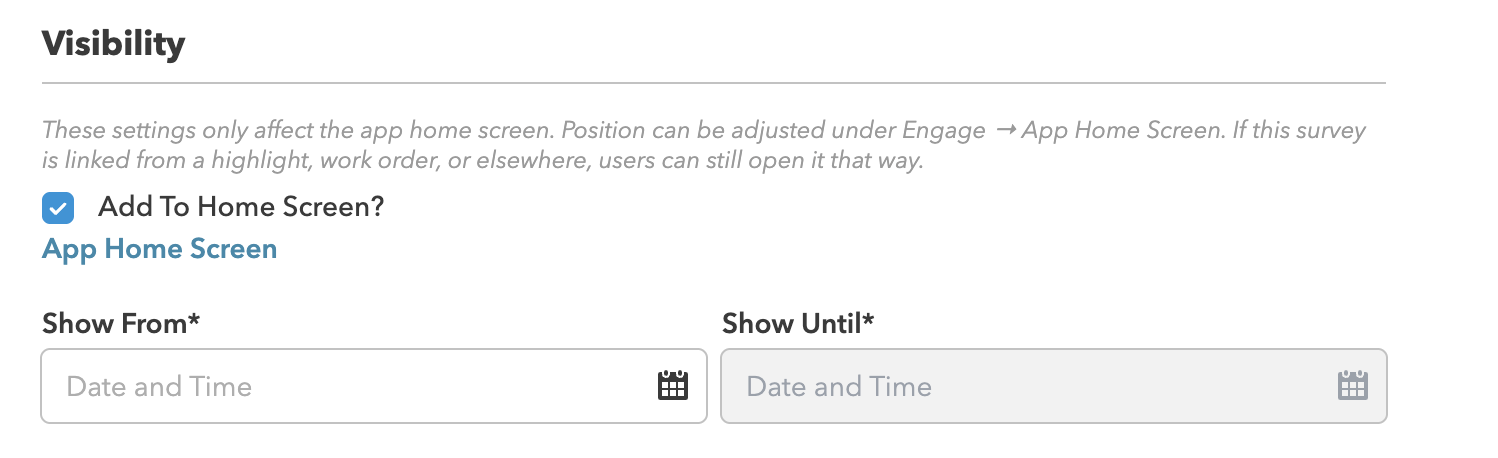
Task: Click the 'Date and Time' placeholder under Show Until
Action: click(839, 386)
